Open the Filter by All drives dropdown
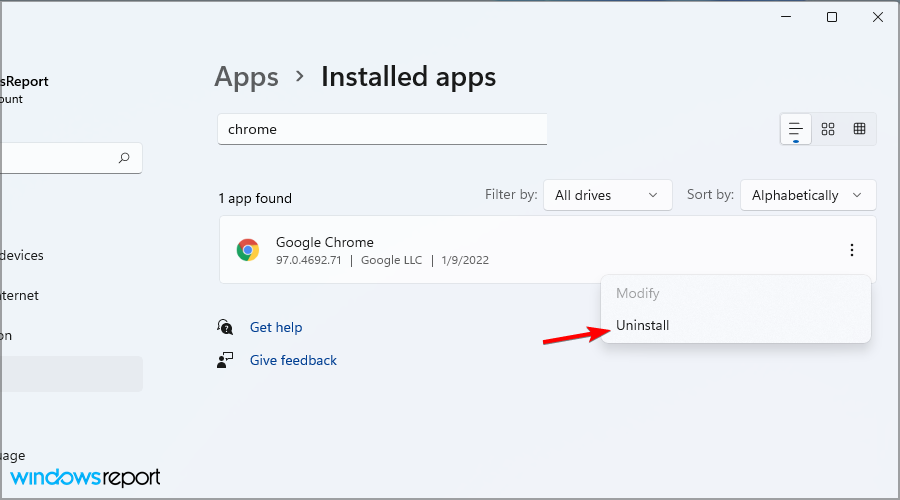The height and width of the screenshot is (500, 900). click(608, 195)
